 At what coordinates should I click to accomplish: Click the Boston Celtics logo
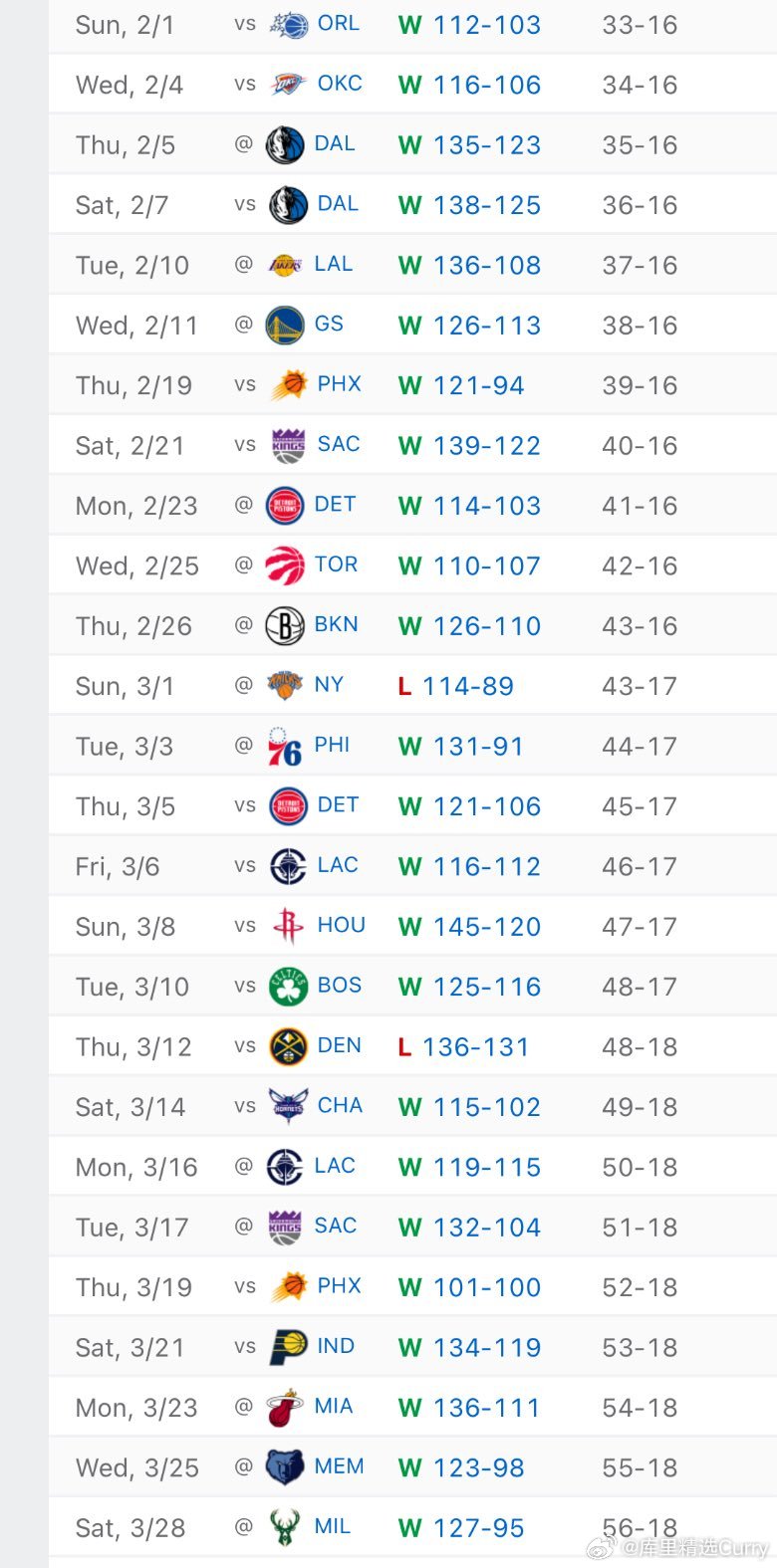click(x=289, y=987)
